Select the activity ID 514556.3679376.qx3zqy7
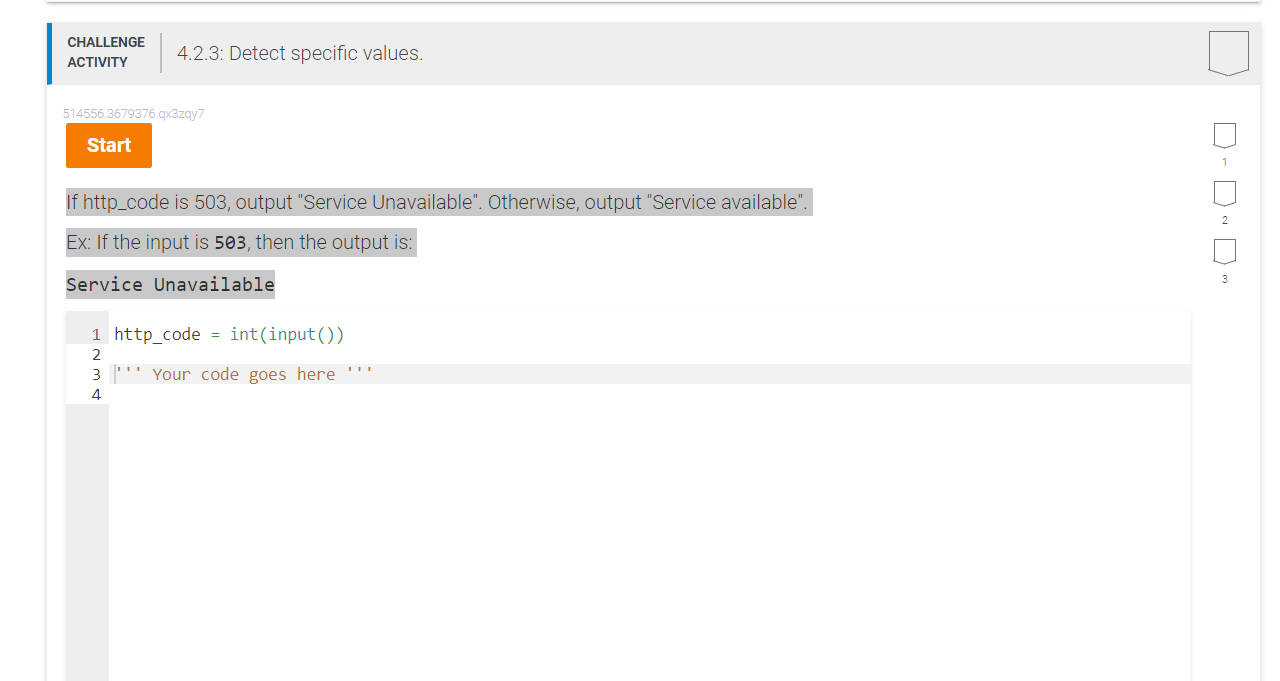 (x=133, y=113)
